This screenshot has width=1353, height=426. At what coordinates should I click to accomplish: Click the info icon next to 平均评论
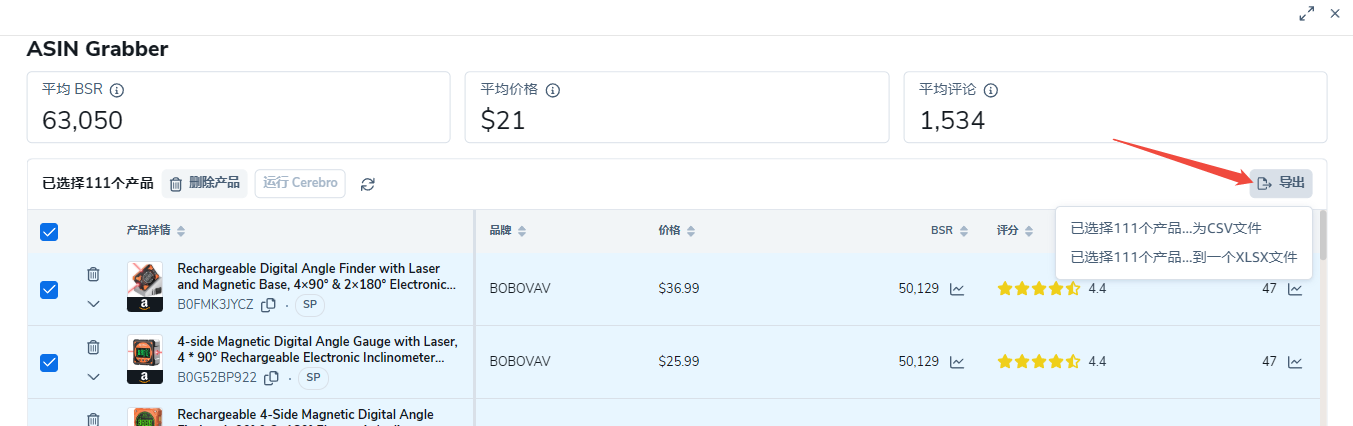tap(991, 90)
